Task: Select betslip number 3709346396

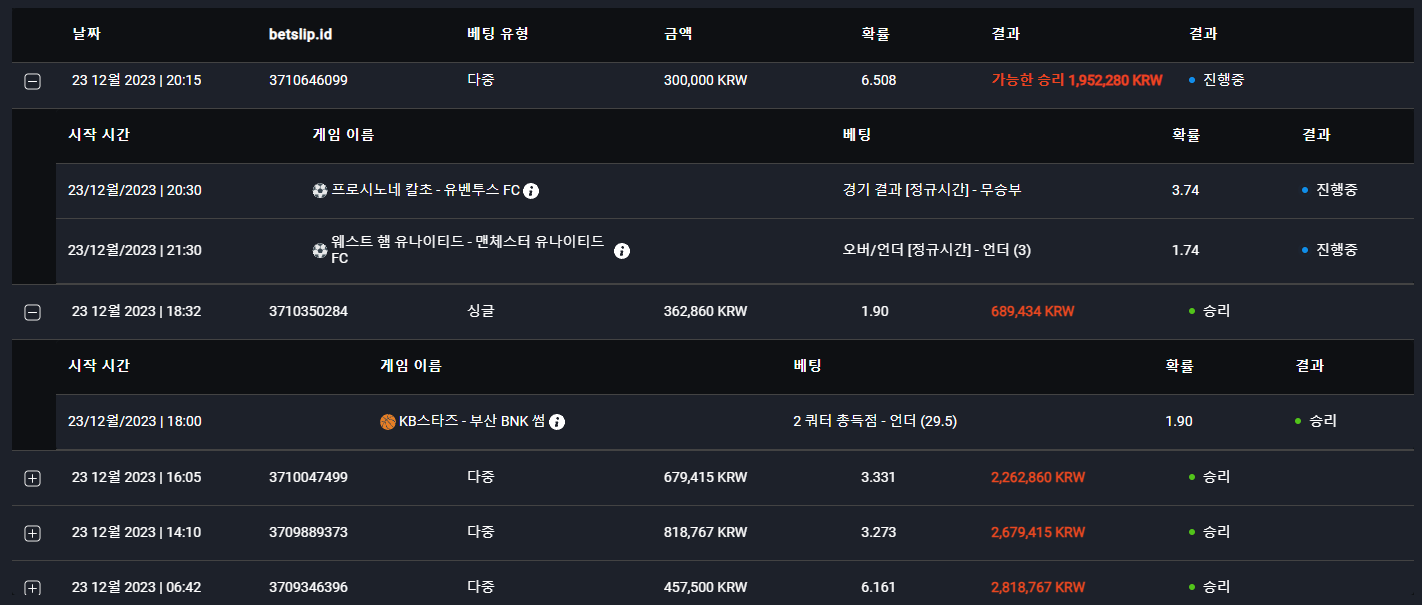Action: click(309, 587)
